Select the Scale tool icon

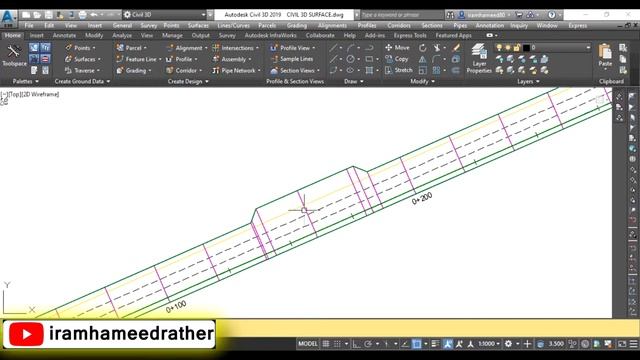click(422, 70)
